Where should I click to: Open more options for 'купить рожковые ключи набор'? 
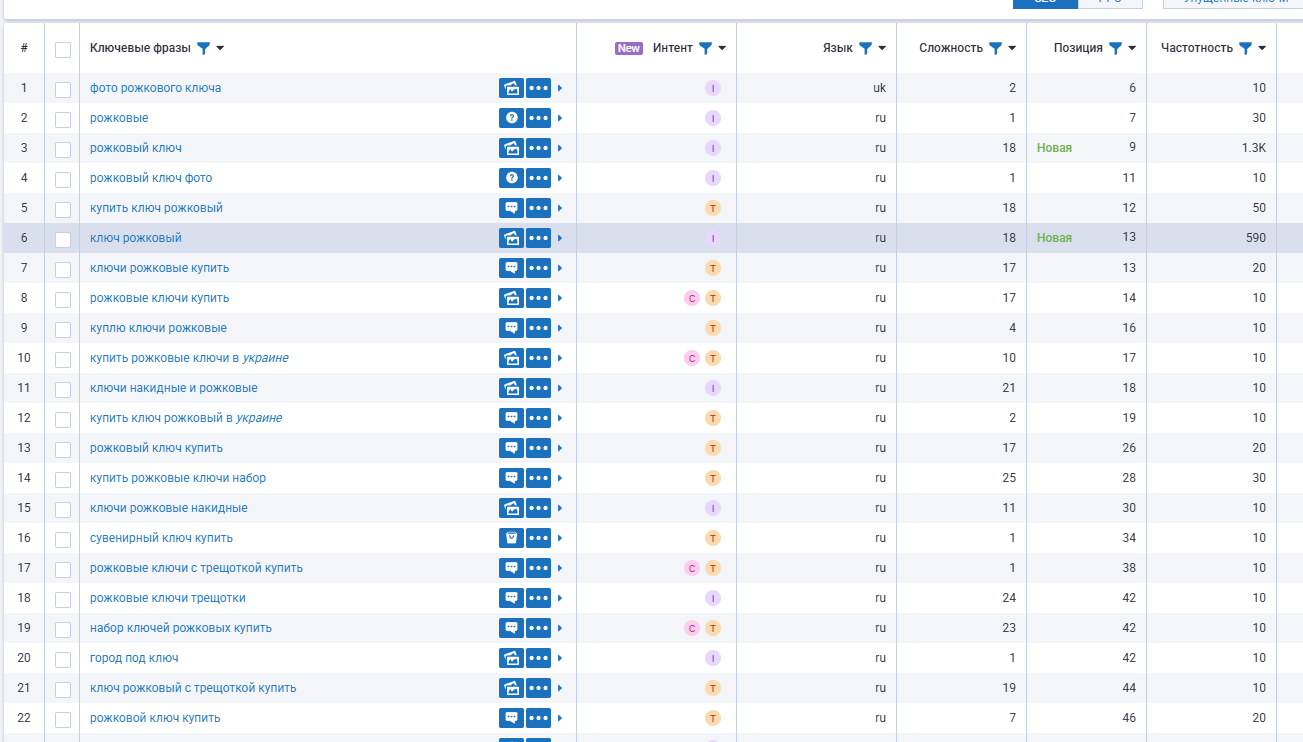coord(539,478)
